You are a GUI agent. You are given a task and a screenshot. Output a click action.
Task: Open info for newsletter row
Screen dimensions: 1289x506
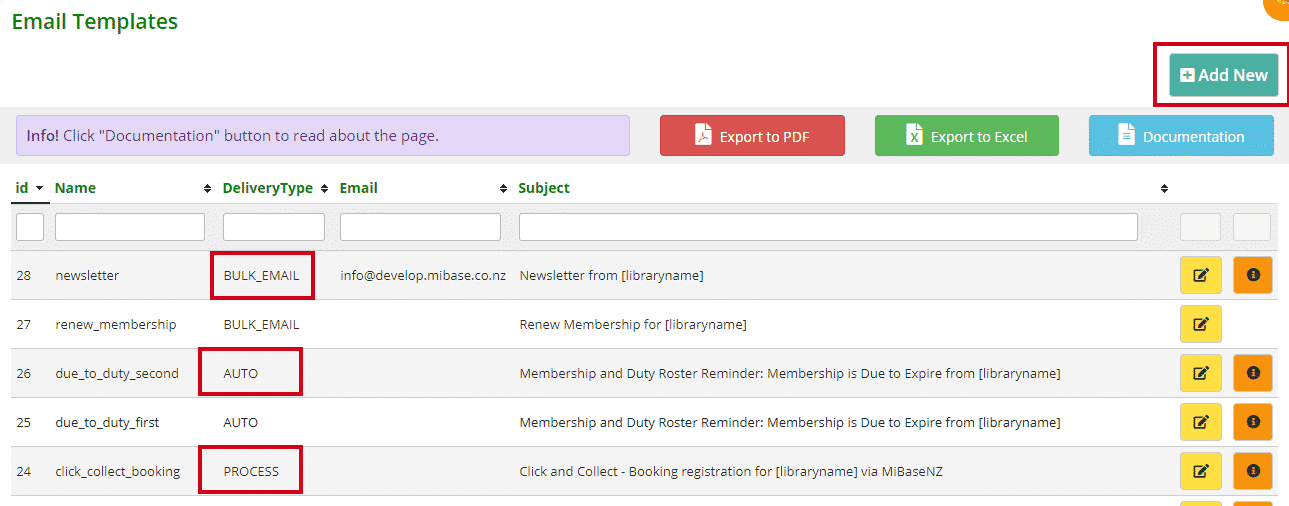click(x=1253, y=275)
